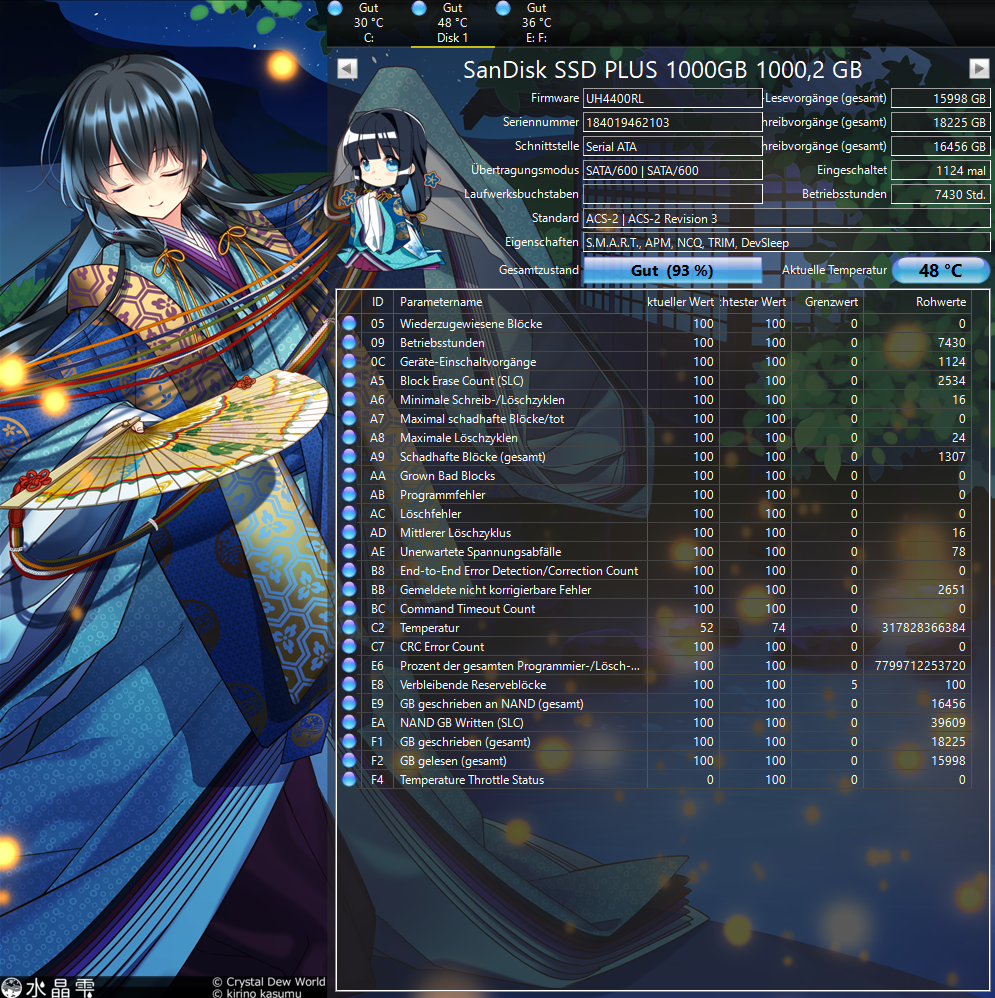The image size is (995, 998).
Task: Click raw value 7799712253720 in row E6
Action: 920,666
